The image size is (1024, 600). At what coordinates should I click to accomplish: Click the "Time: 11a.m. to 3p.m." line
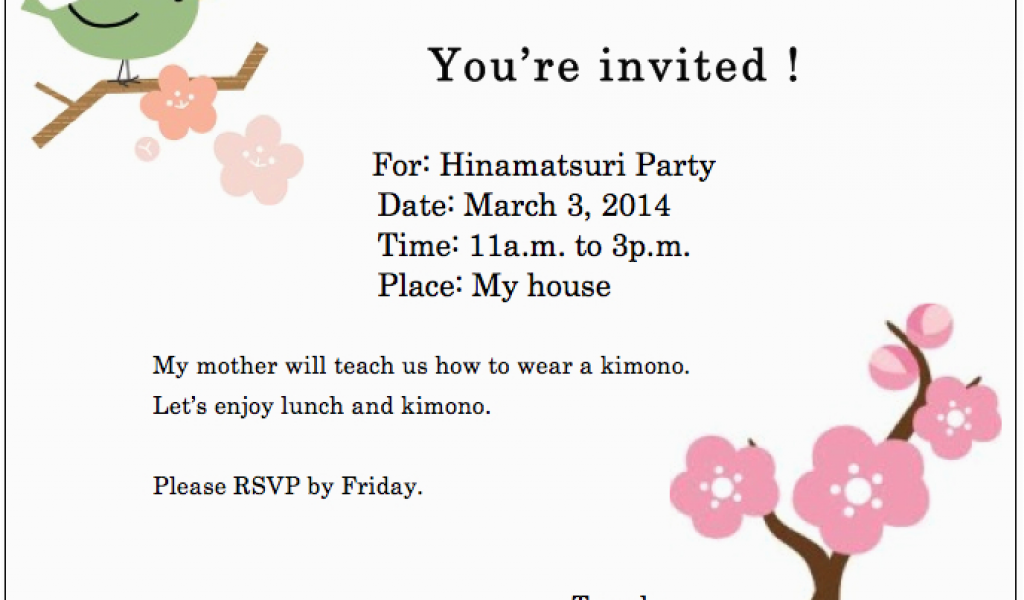tap(534, 245)
